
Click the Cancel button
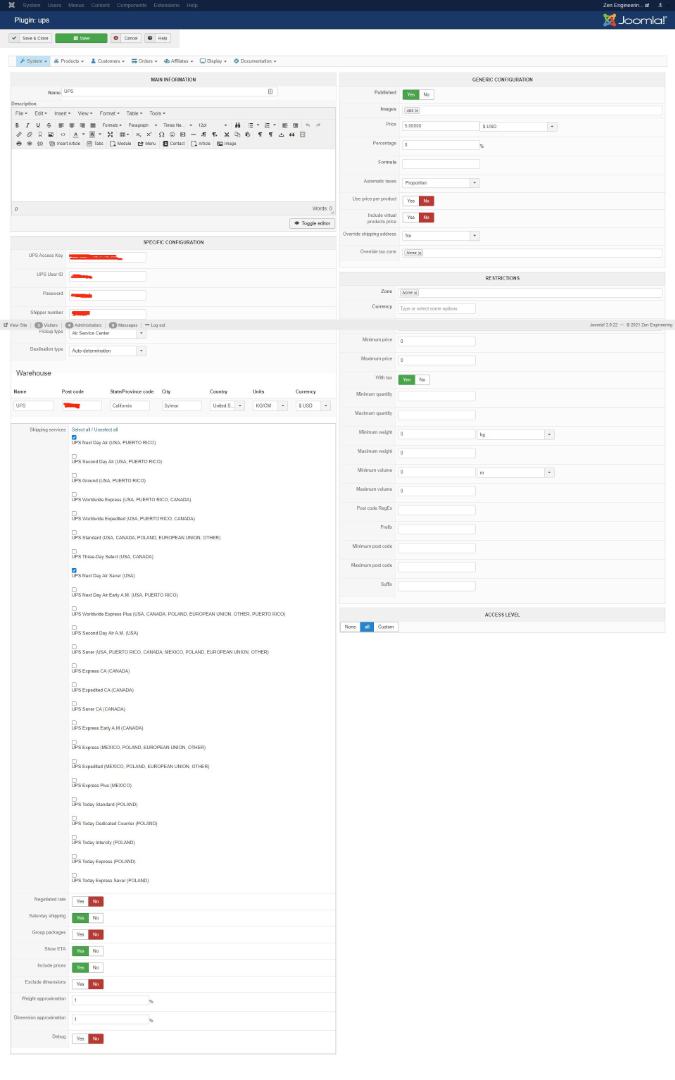click(126, 38)
